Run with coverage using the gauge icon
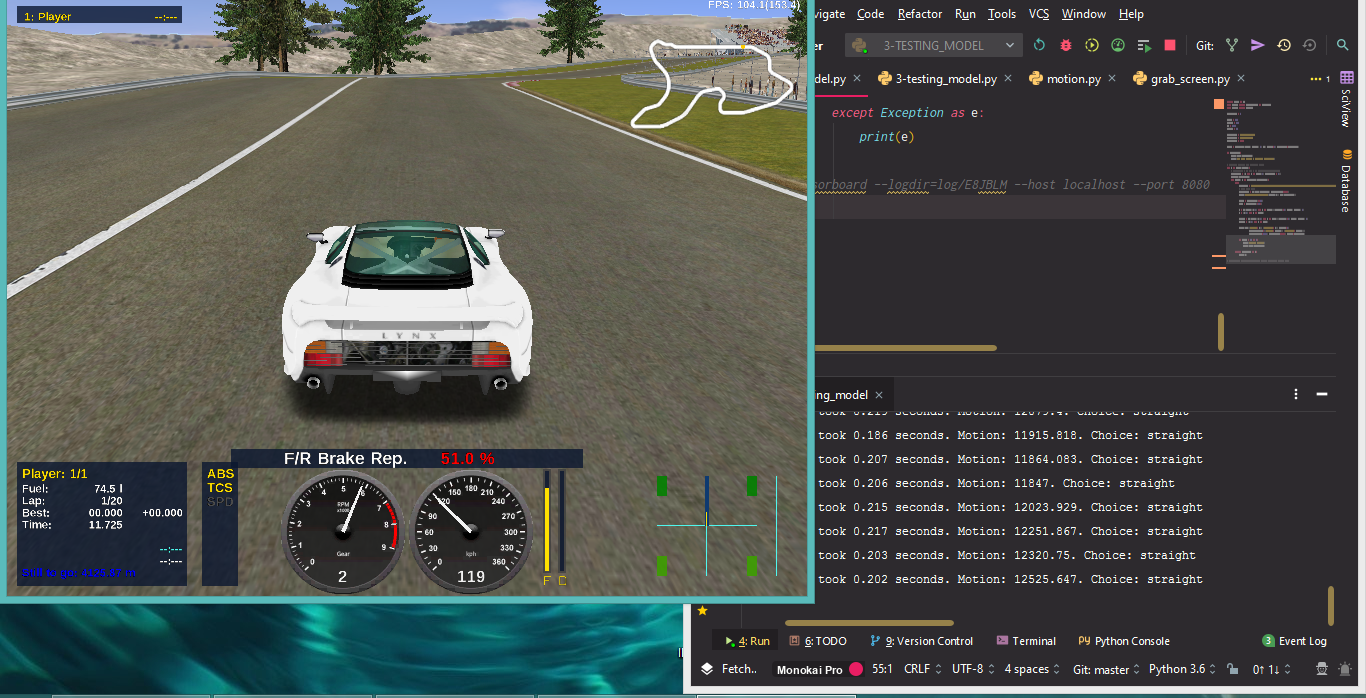This screenshot has width=1366, height=698. (1119, 45)
